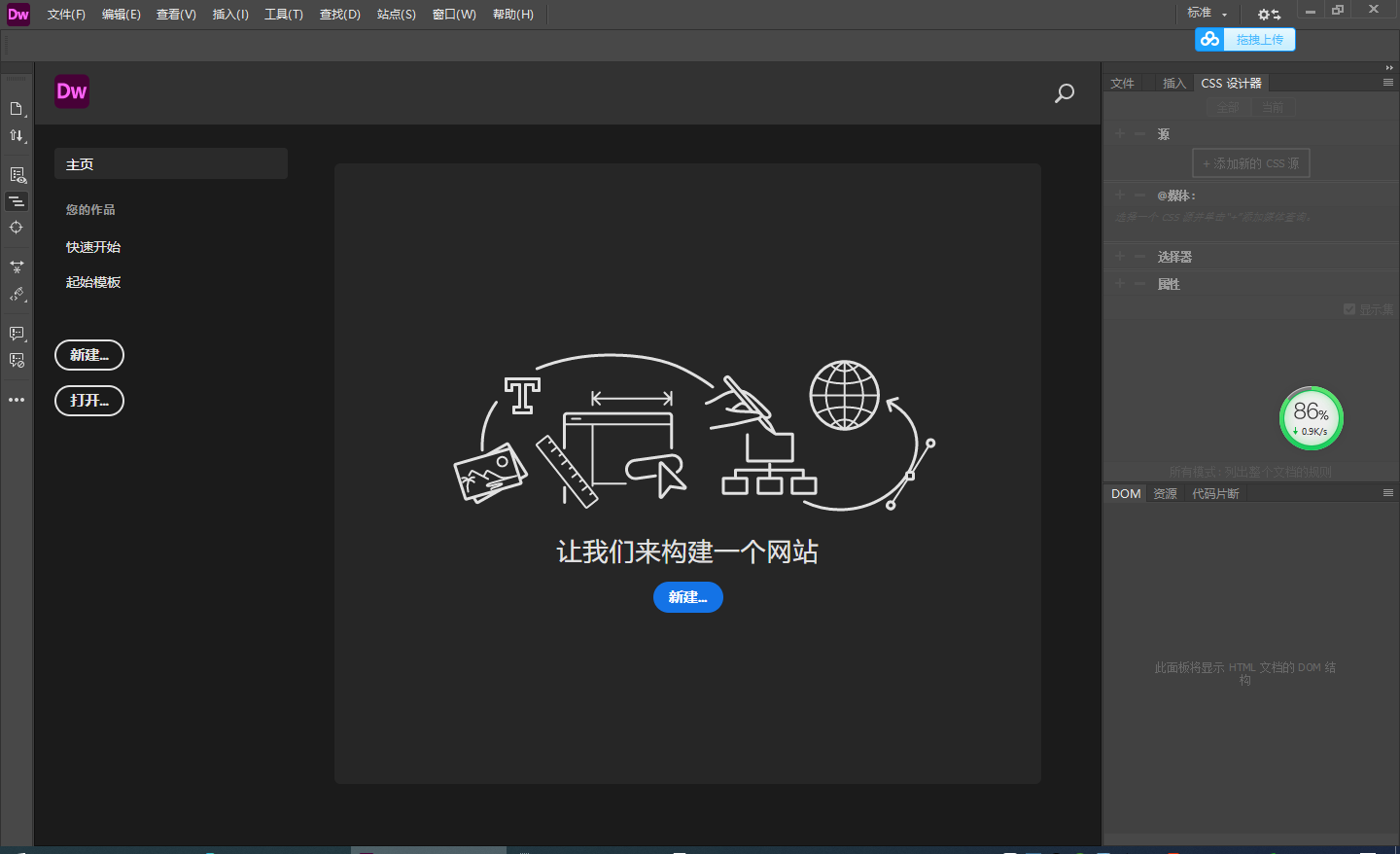Switch to the 资源 tab

tap(1165, 494)
